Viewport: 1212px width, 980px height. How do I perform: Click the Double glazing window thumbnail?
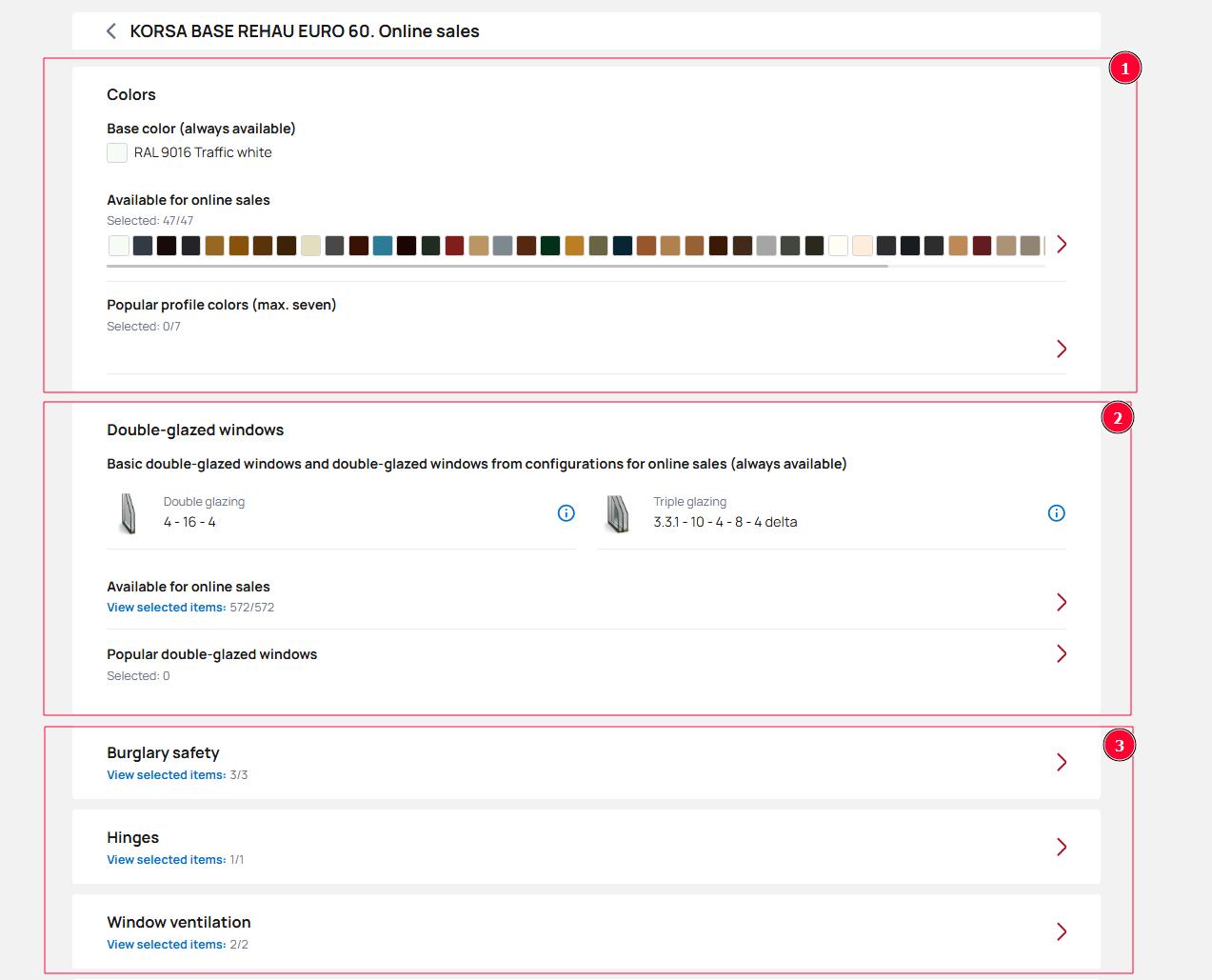point(128,513)
